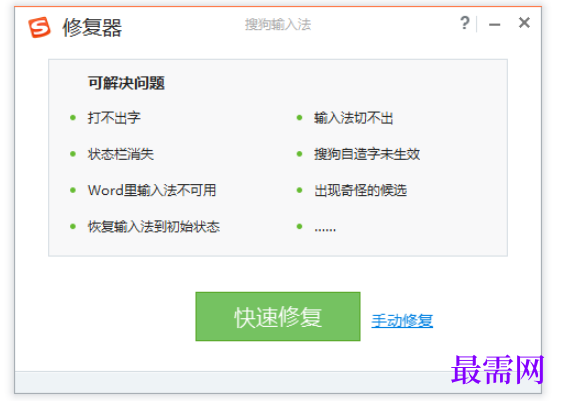Click the 搜狗输入法 title label
Viewport: 563px width, 401px height.
[x=278, y=24]
